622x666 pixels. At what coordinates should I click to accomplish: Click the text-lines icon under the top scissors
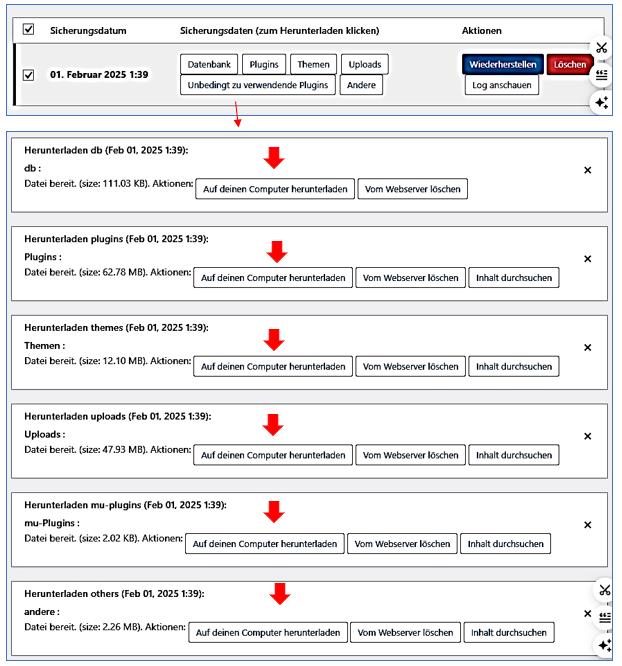602,74
